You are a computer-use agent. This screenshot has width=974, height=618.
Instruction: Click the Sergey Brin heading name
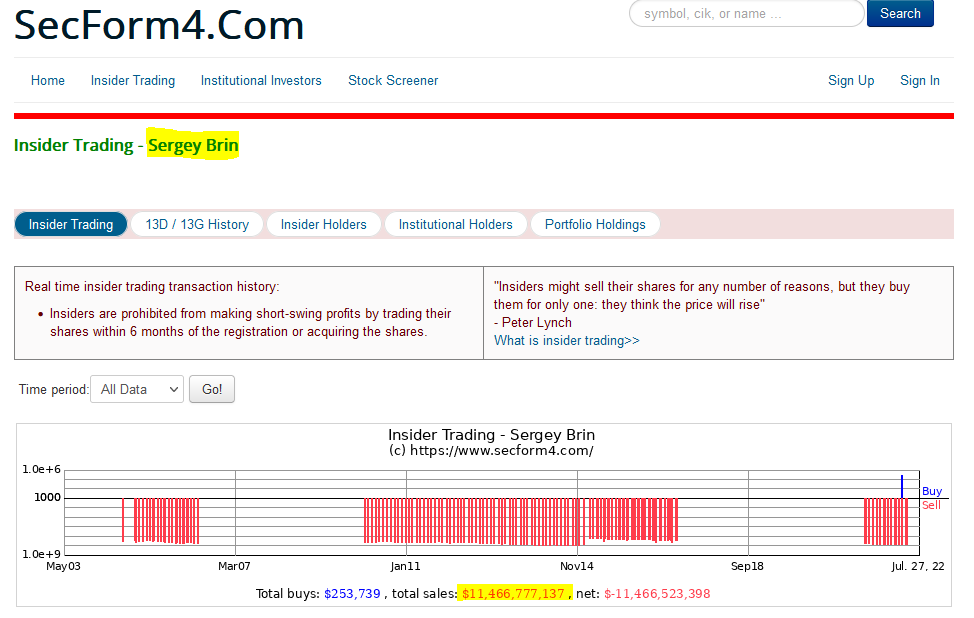193,145
